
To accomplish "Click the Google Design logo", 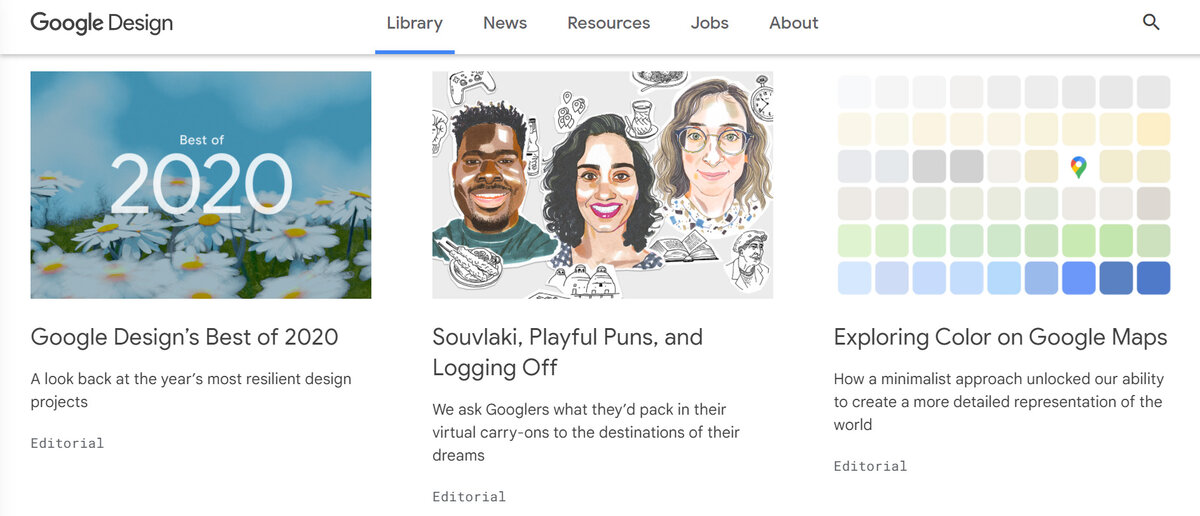I will click(x=102, y=22).
